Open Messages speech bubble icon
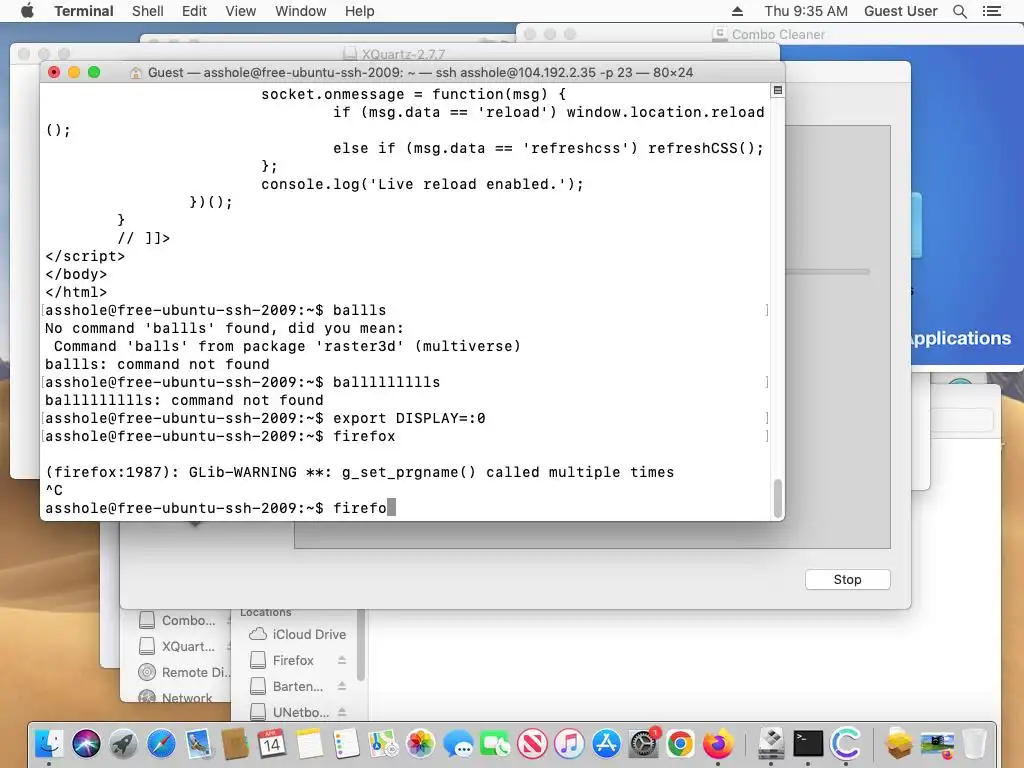 pos(458,743)
